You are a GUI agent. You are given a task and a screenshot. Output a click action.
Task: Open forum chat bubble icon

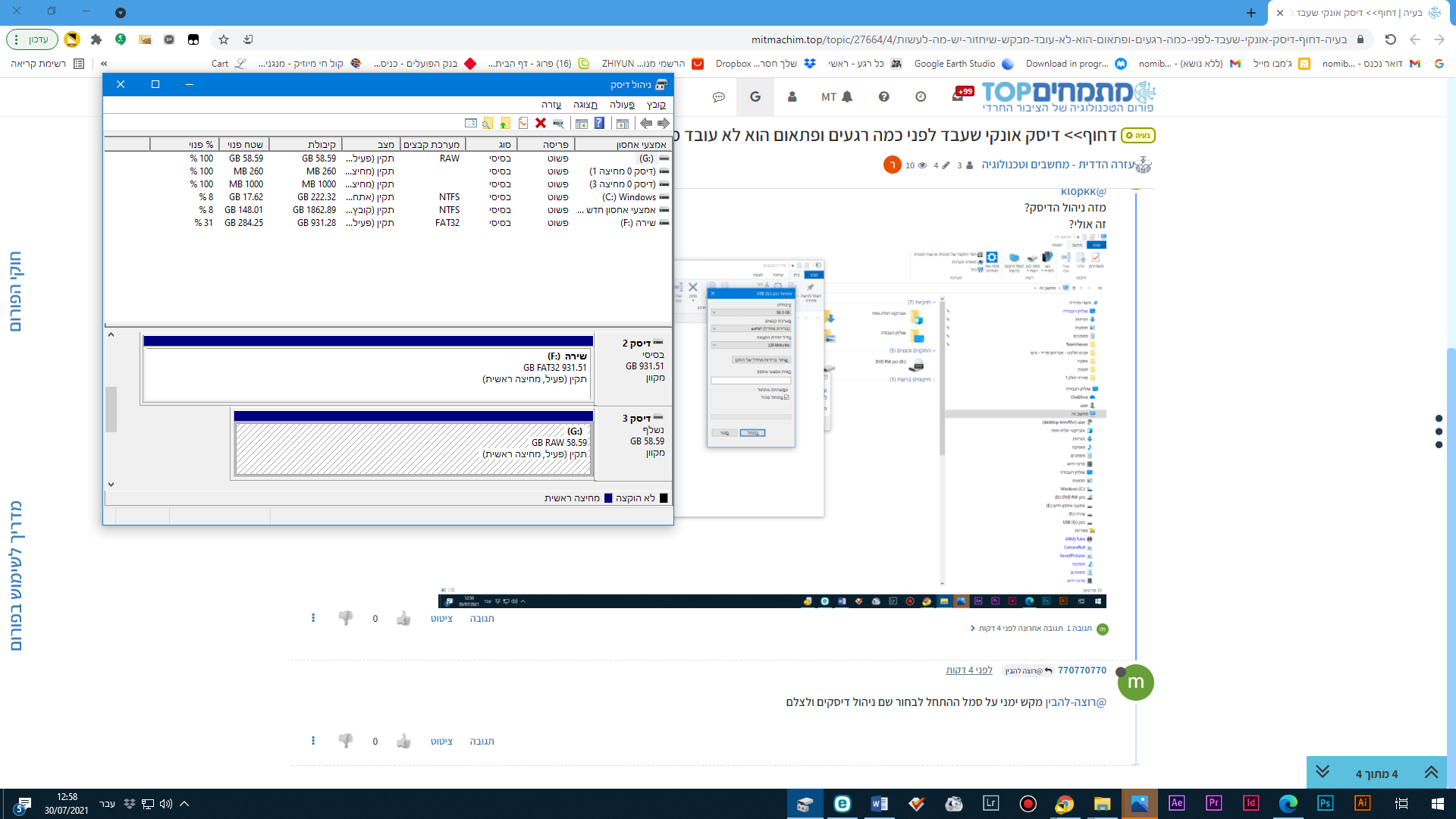pos(719,97)
